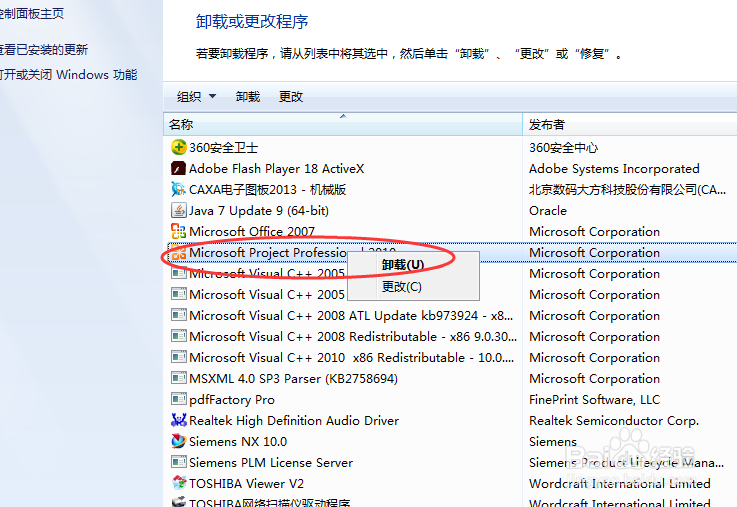
Task: Click the 360安全卫士 program icon
Action: [x=179, y=148]
